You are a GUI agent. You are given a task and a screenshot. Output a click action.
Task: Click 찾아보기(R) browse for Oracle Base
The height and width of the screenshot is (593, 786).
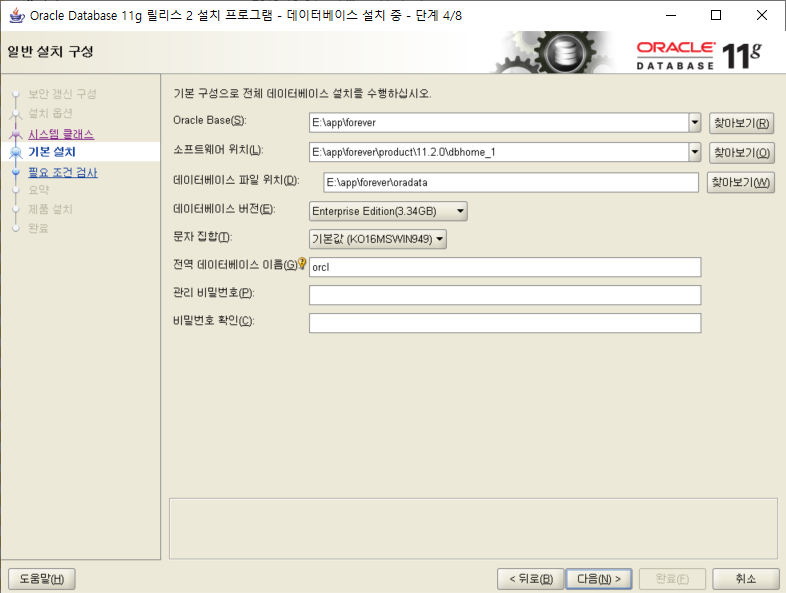[x=741, y=123]
